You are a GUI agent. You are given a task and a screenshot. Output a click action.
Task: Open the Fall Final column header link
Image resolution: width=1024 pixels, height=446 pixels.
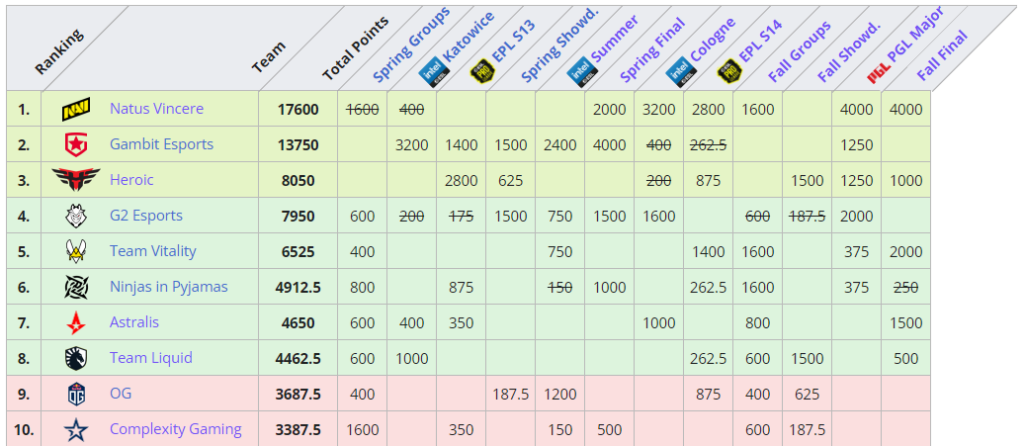pyautogui.click(x=942, y=56)
